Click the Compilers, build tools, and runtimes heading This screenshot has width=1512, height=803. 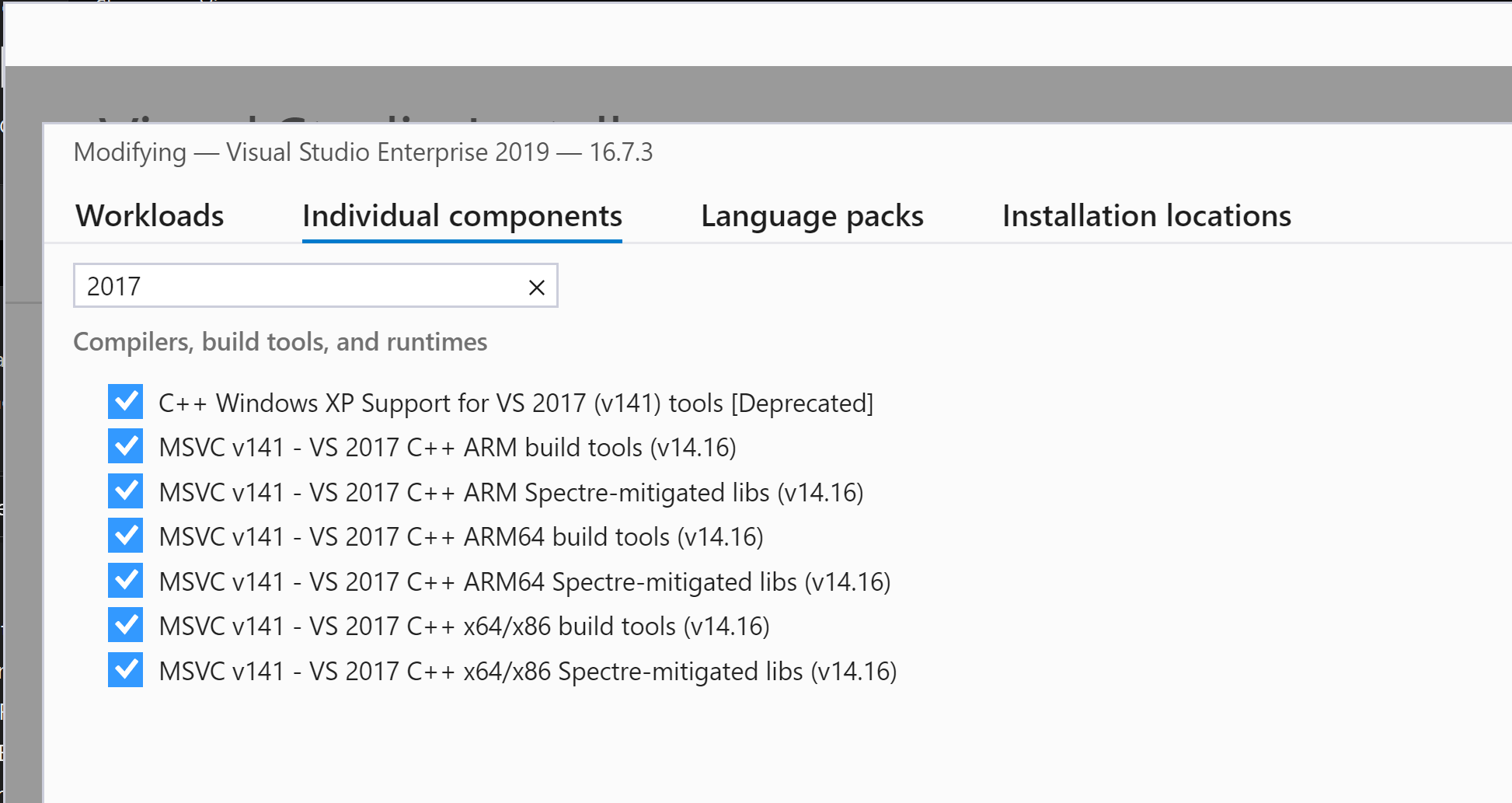point(280,342)
